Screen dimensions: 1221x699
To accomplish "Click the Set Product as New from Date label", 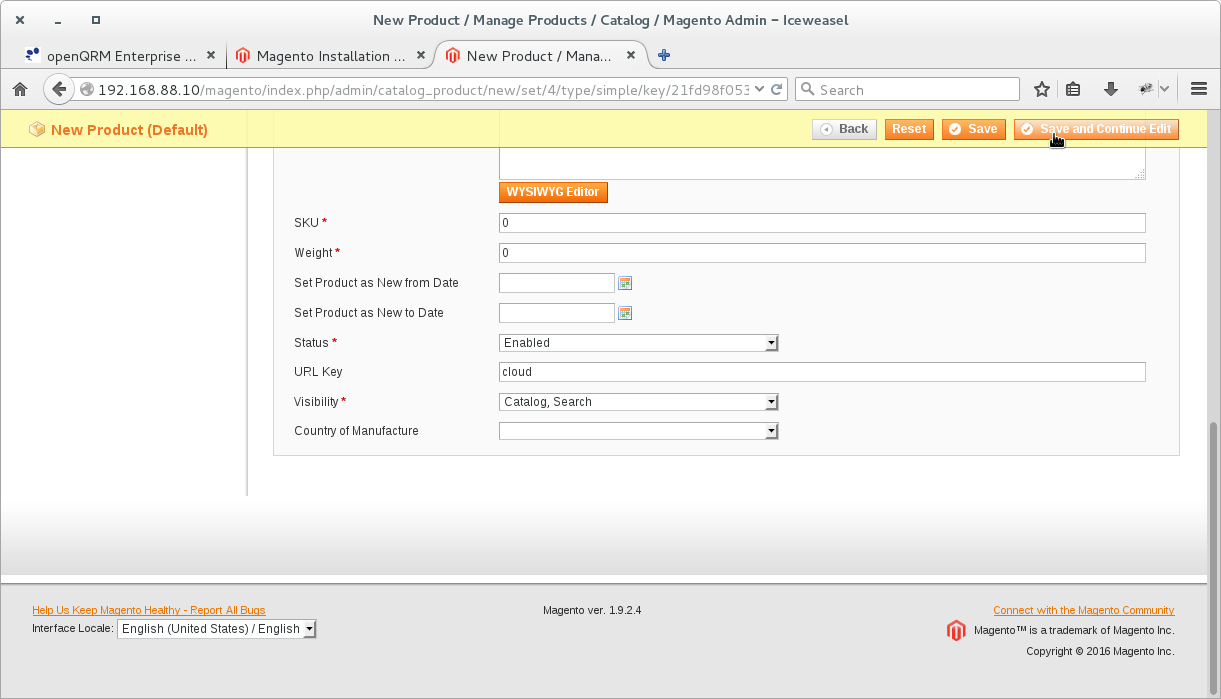I will [x=376, y=283].
